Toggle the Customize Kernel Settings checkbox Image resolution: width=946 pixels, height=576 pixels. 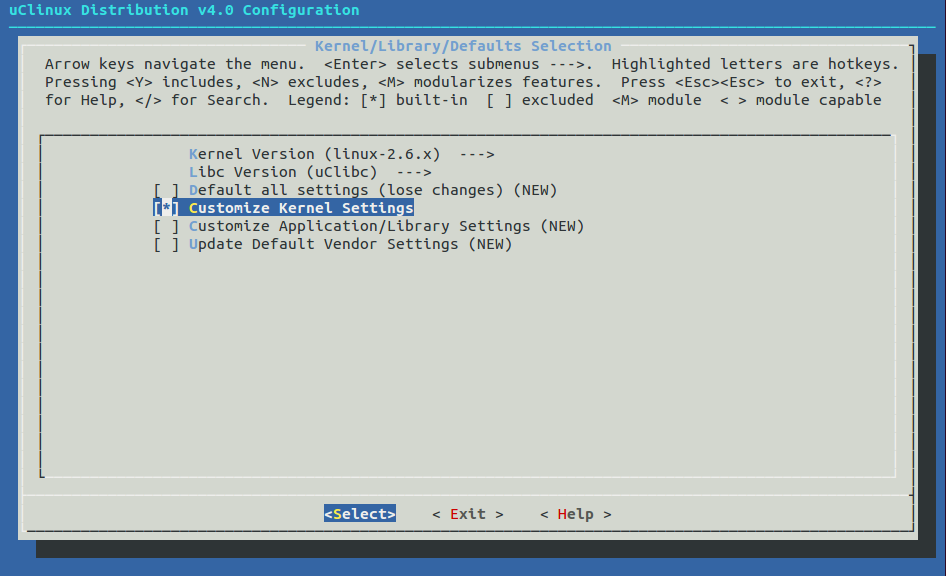tap(166, 208)
